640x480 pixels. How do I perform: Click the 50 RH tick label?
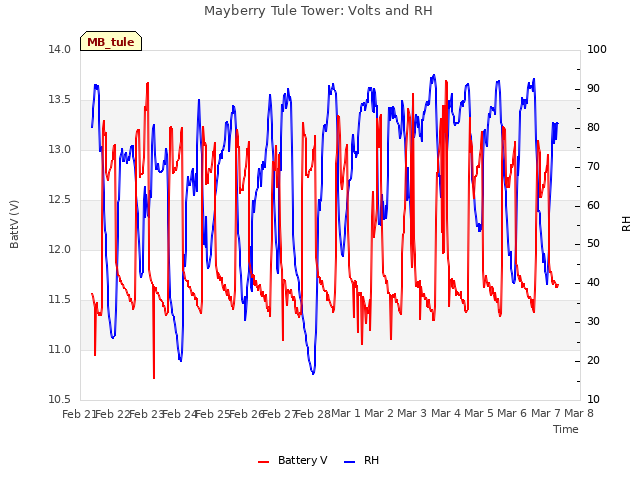coord(593,244)
